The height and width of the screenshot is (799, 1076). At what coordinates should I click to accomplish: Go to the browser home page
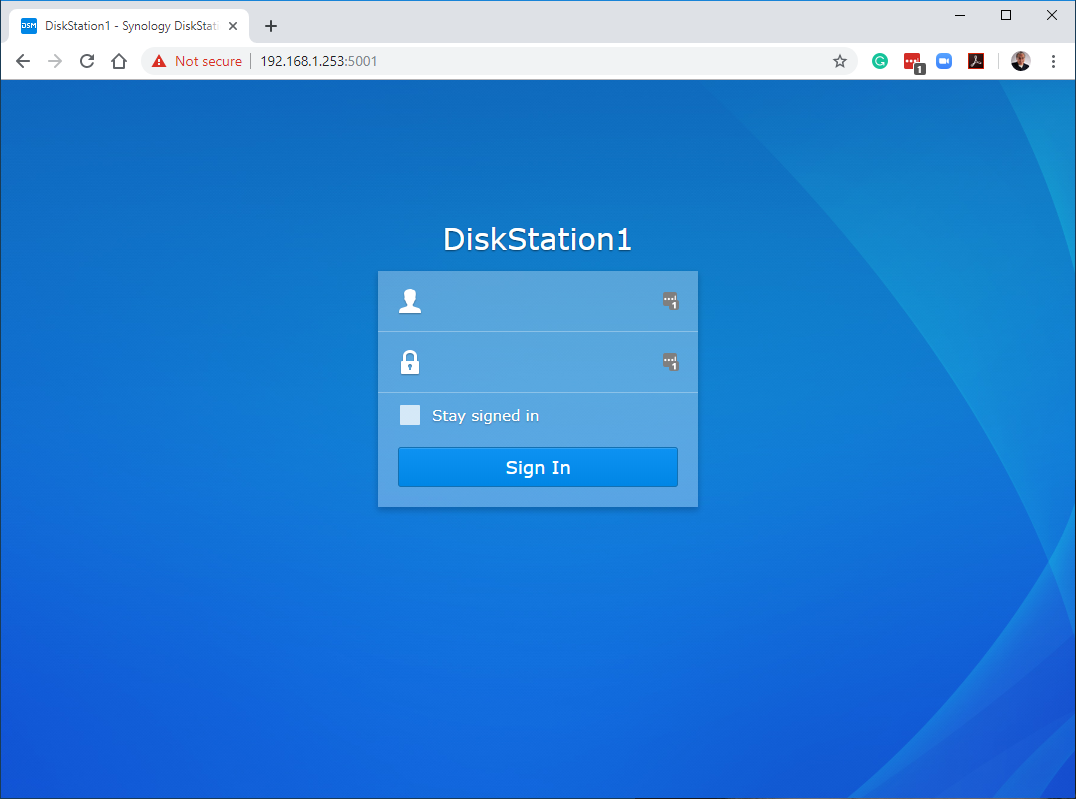(119, 61)
